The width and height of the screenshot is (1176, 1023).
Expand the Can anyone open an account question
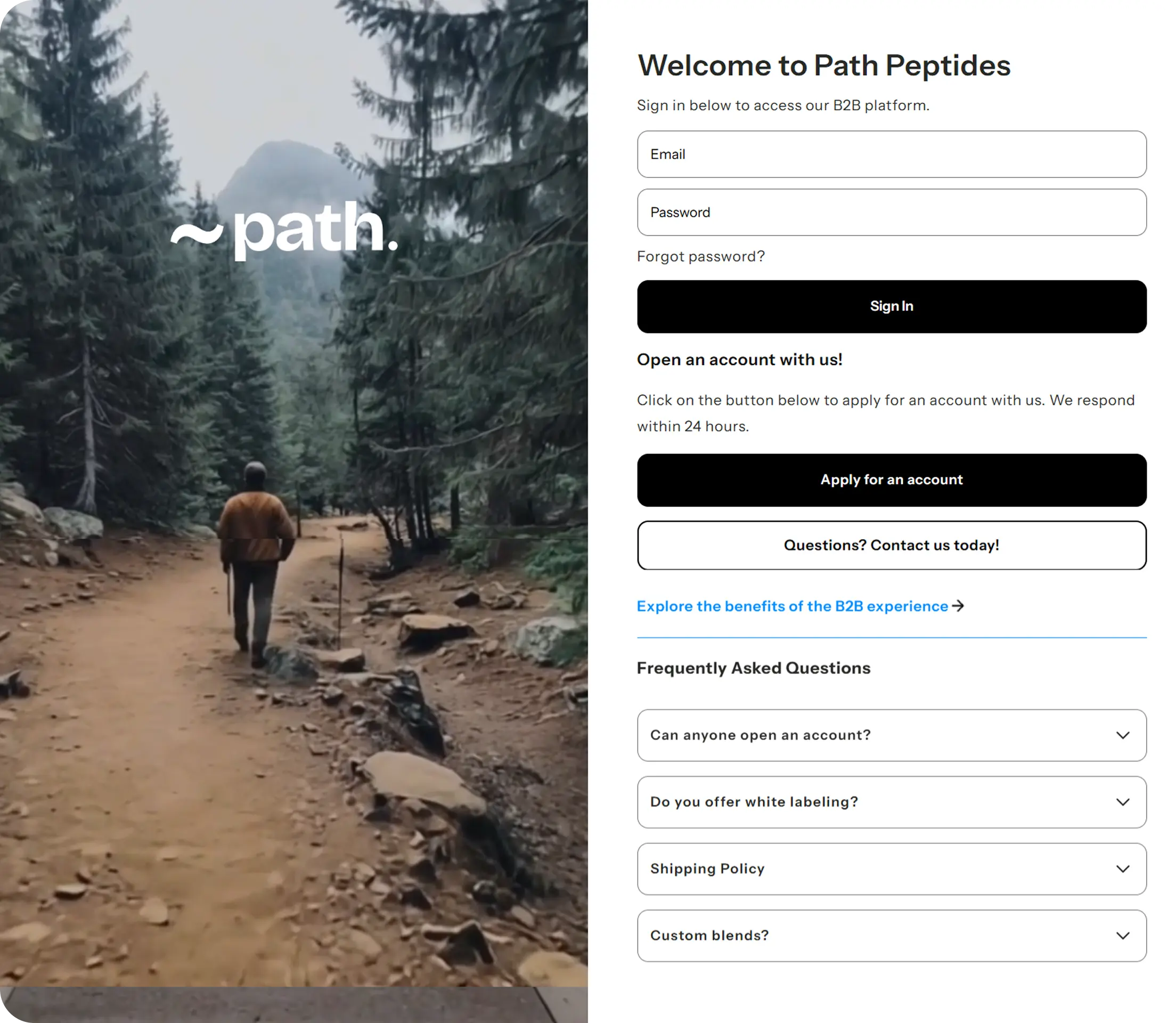click(x=891, y=735)
